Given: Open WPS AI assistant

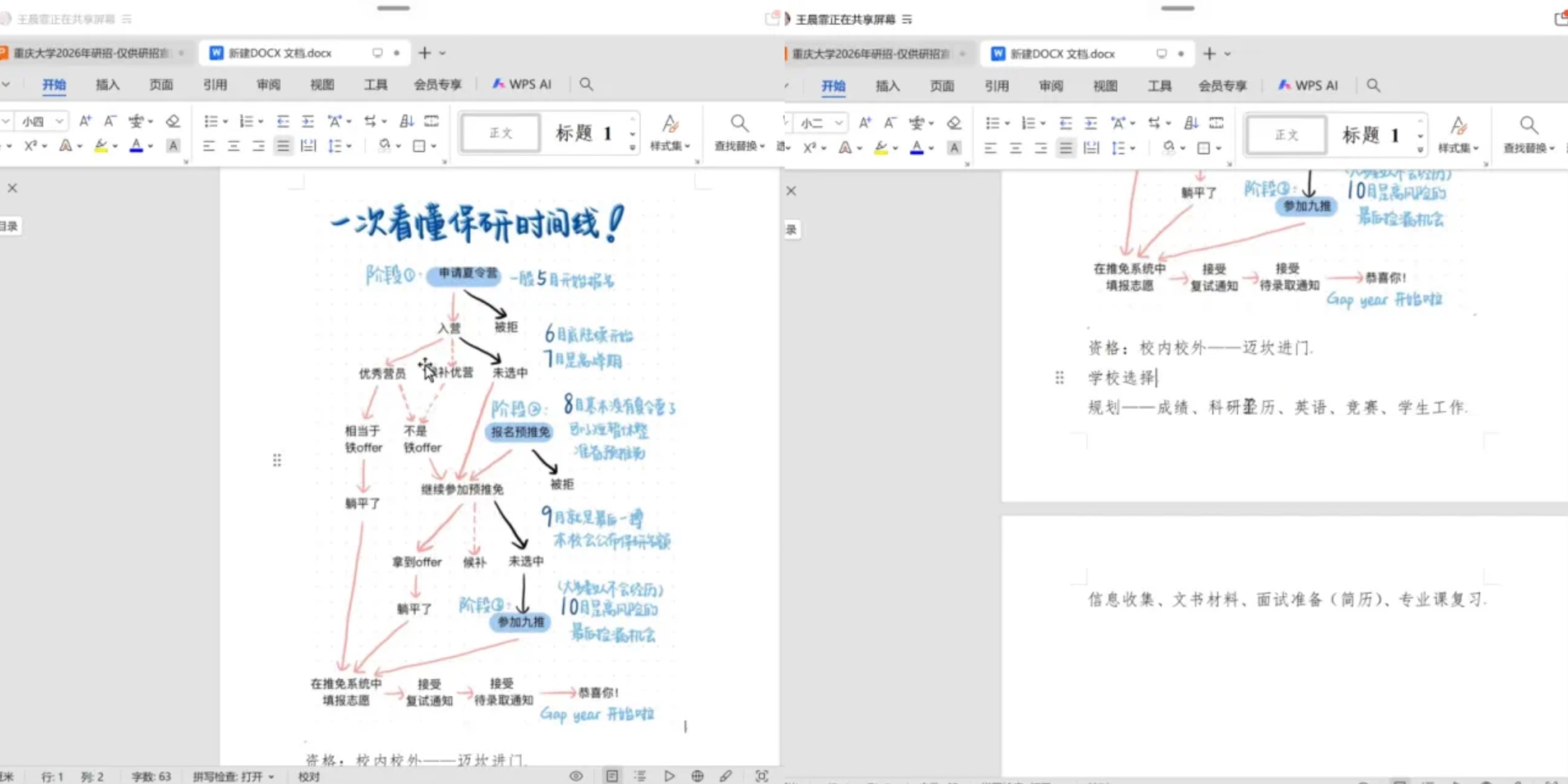Looking at the screenshot, I should [522, 85].
